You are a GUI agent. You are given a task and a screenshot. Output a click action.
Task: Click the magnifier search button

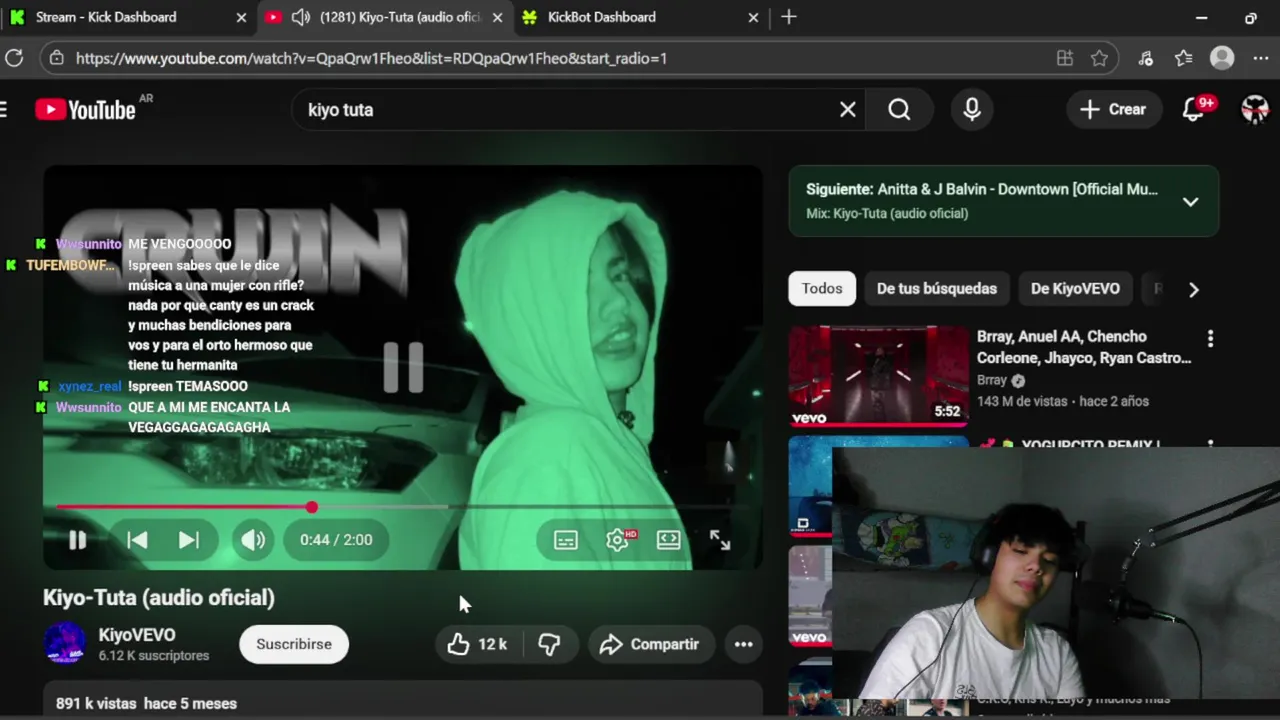point(899,109)
